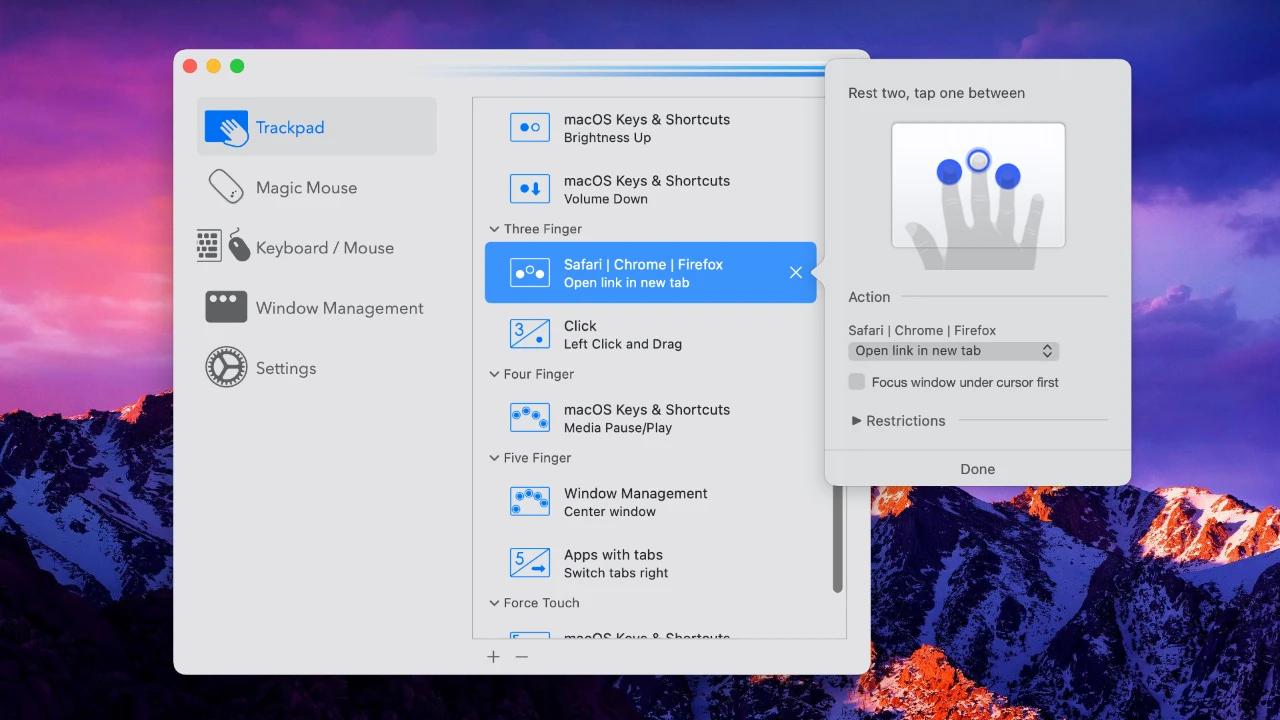1280x720 pixels.
Task: Click the Switch tabs right gesture icon
Action: [x=530, y=563]
